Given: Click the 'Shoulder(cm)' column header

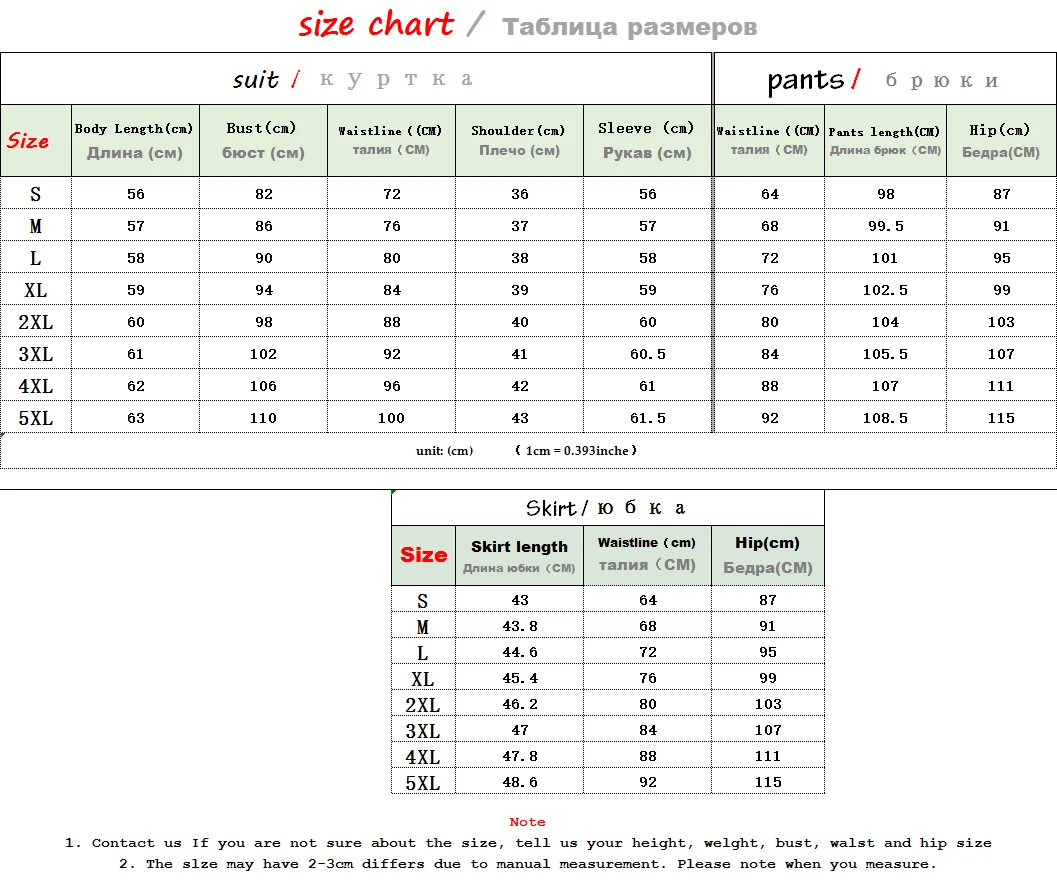Looking at the screenshot, I should 519,141.
